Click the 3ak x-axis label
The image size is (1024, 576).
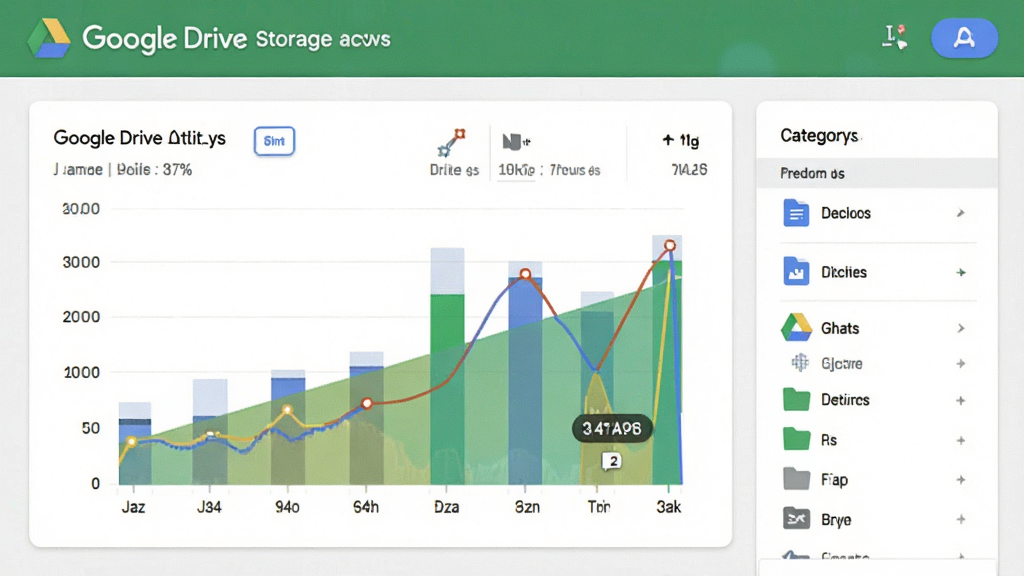point(669,507)
